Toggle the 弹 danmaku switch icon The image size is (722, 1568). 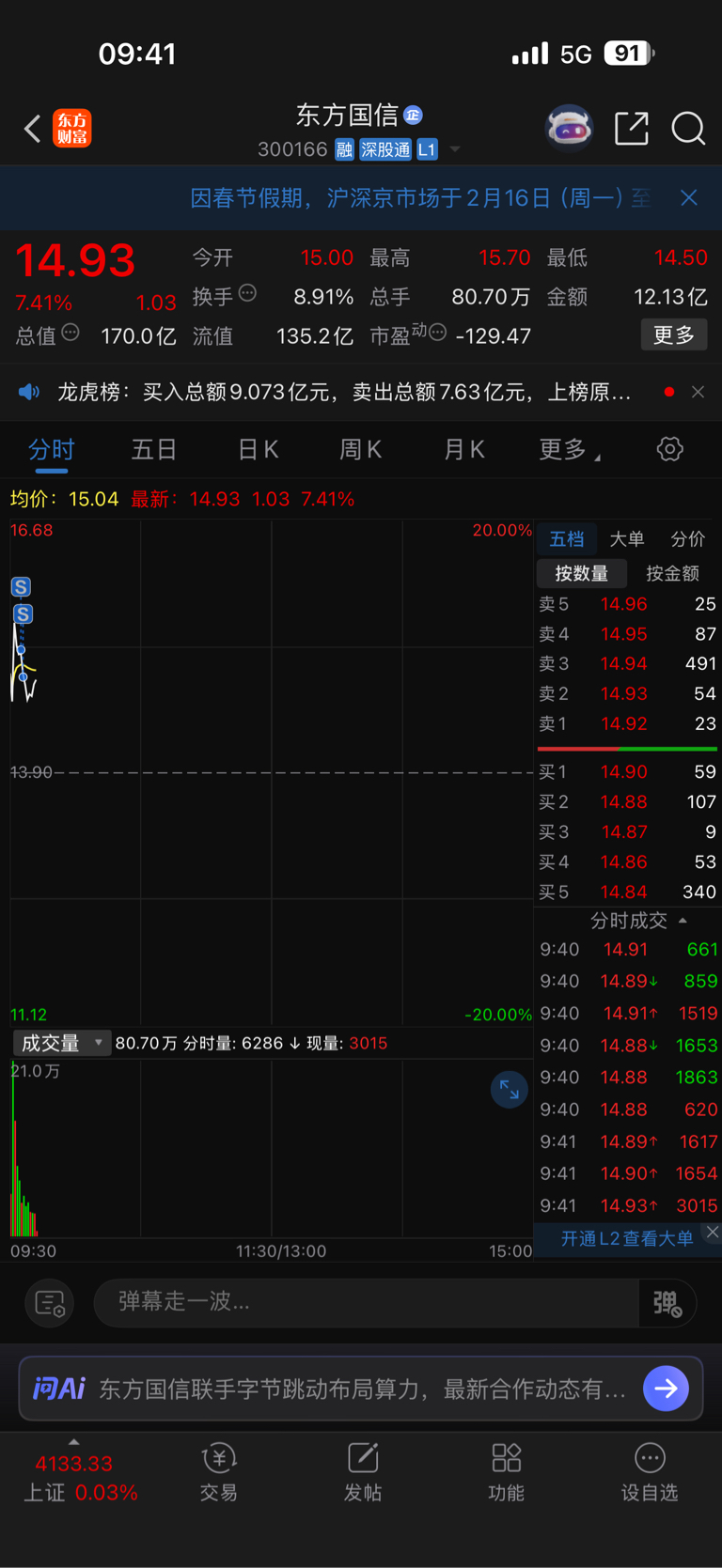click(x=667, y=1303)
